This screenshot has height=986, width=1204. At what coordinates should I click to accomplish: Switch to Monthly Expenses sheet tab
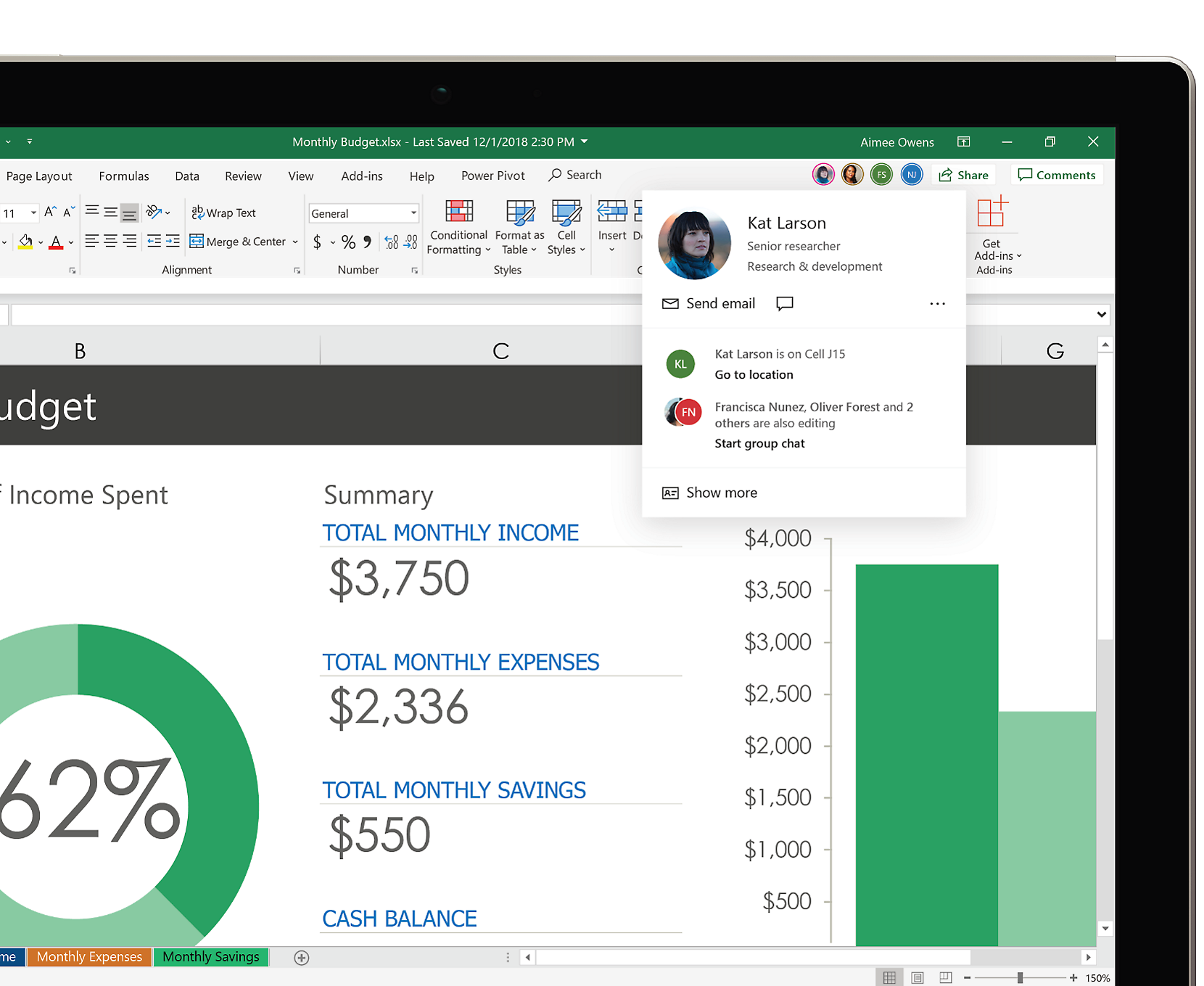click(x=89, y=957)
